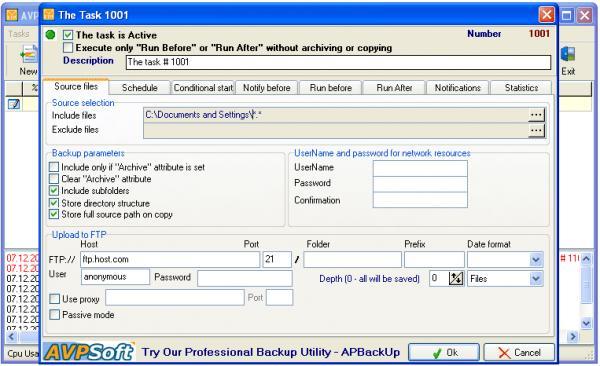The width and height of the screenshot is (600, 366).
Task: Click the Description text field
Action: (338, 62)
